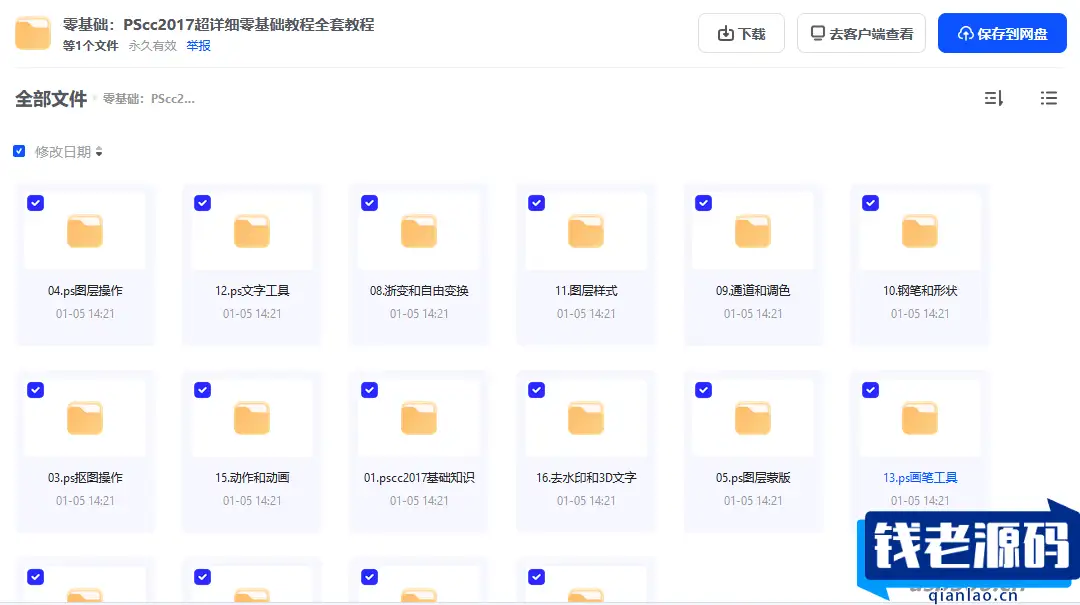Uncheck the 03.ps抠图操作 folder checkbox
The height and width of the screenshot is (605, 1080).
click(35, 390)
